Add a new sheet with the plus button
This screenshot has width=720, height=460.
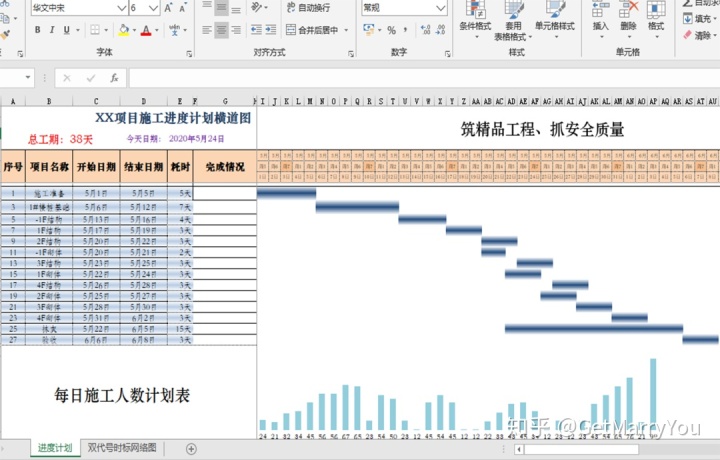pyautogui.click(x=191, y=449)
